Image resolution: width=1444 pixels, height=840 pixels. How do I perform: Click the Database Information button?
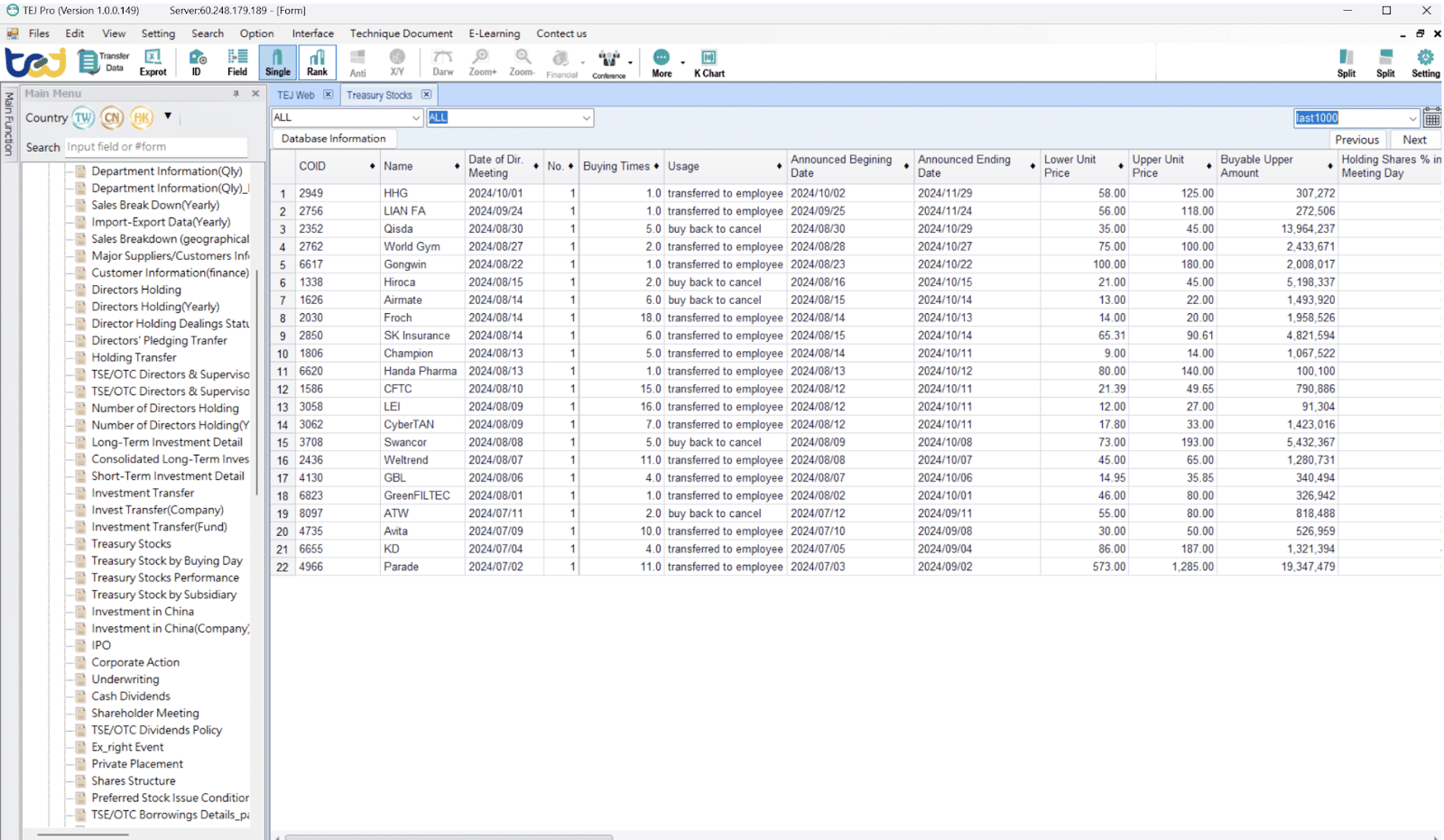click(x=333, y=139)
